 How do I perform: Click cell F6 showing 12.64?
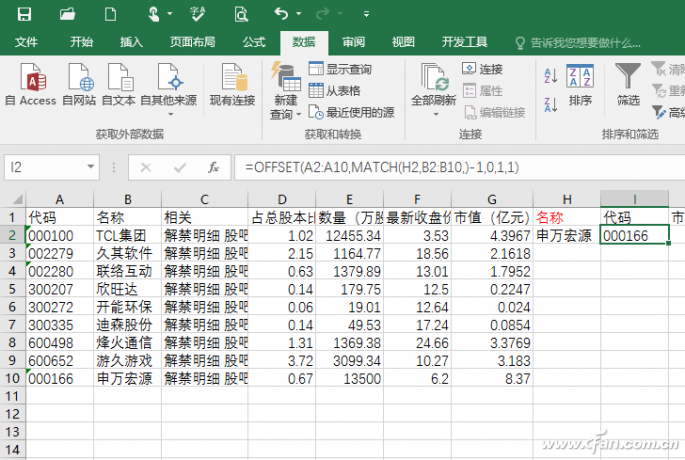point(417,307)
